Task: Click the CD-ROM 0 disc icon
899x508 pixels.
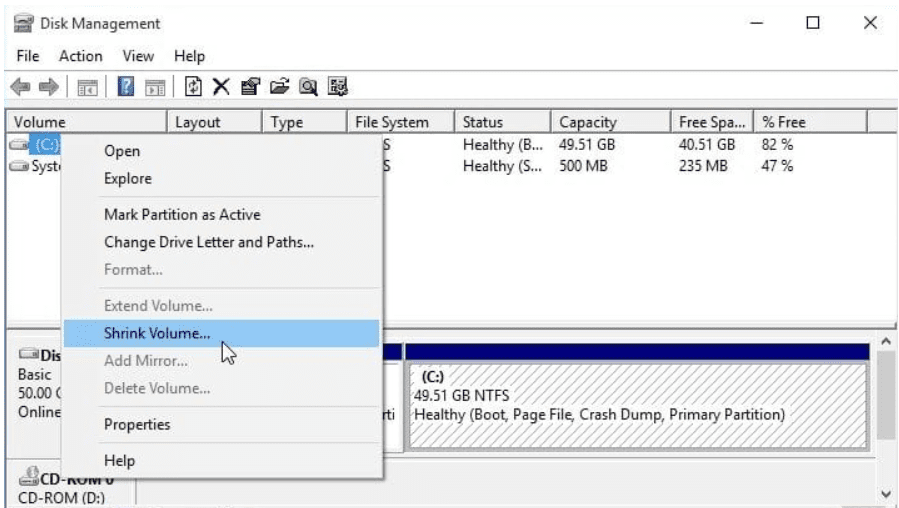Action: click(29, 476)
